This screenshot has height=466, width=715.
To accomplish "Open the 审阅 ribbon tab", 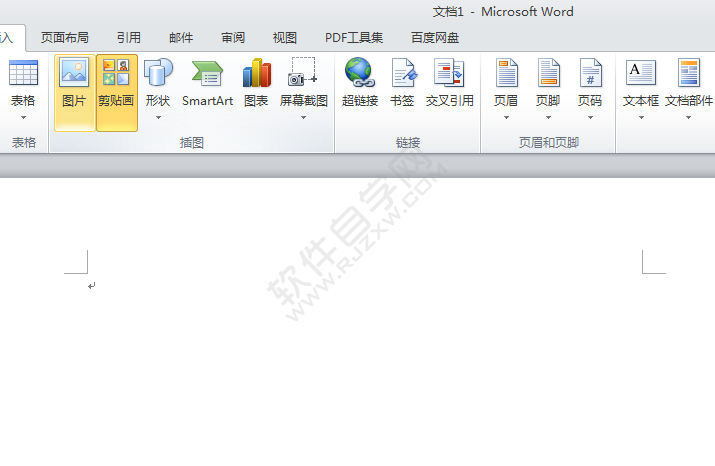I will [x=233, y=37].
